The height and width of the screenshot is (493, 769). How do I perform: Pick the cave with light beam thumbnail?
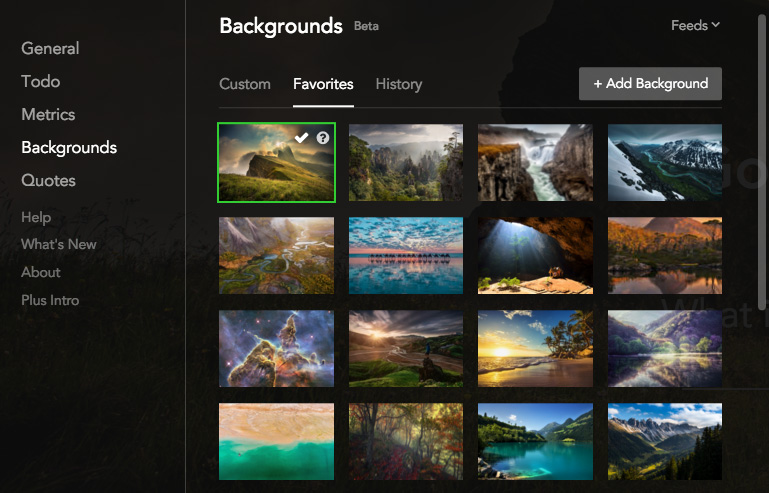point(535,255)
